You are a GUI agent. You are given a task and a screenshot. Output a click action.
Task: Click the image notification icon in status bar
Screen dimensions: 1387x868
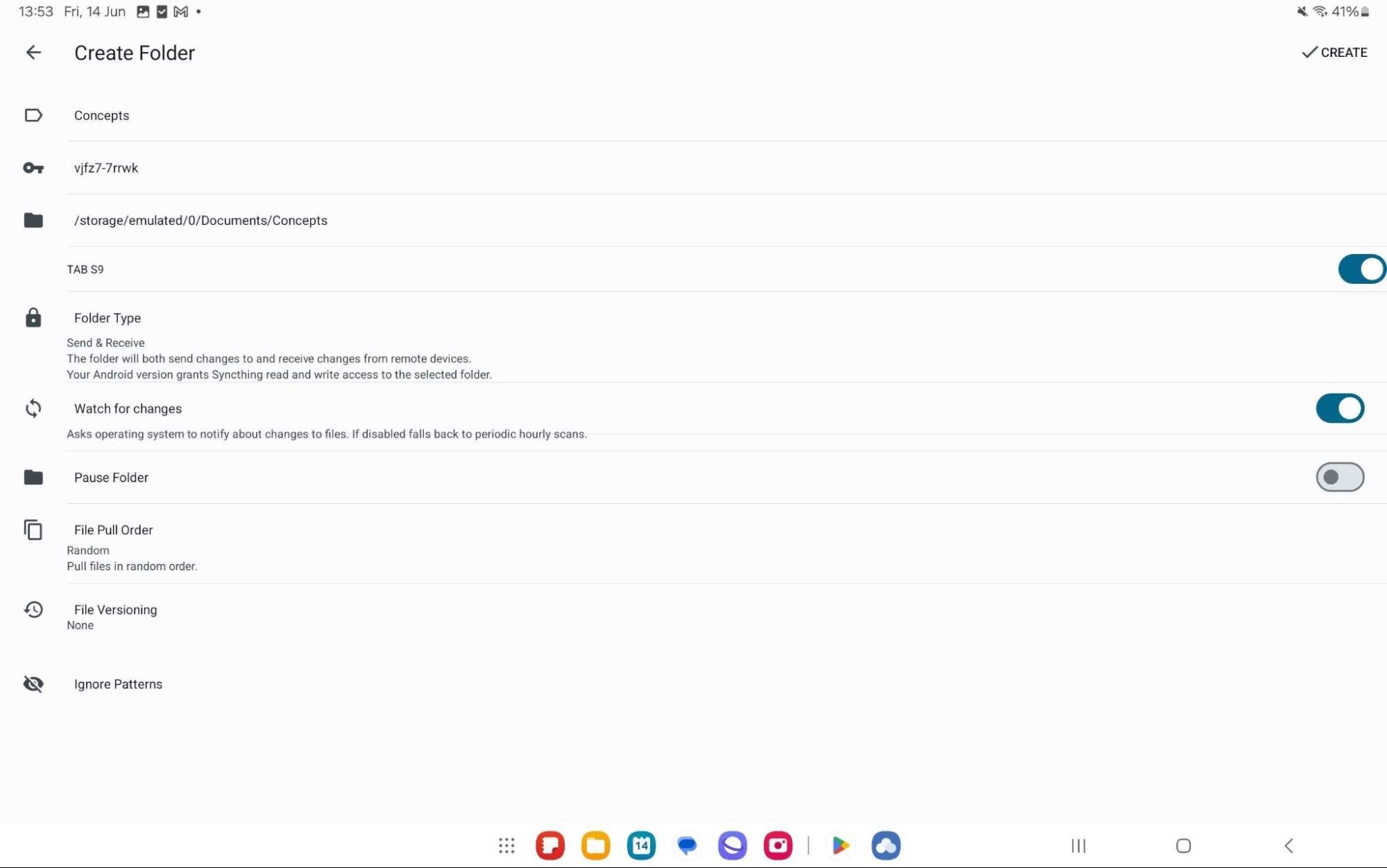click(143, 12)
